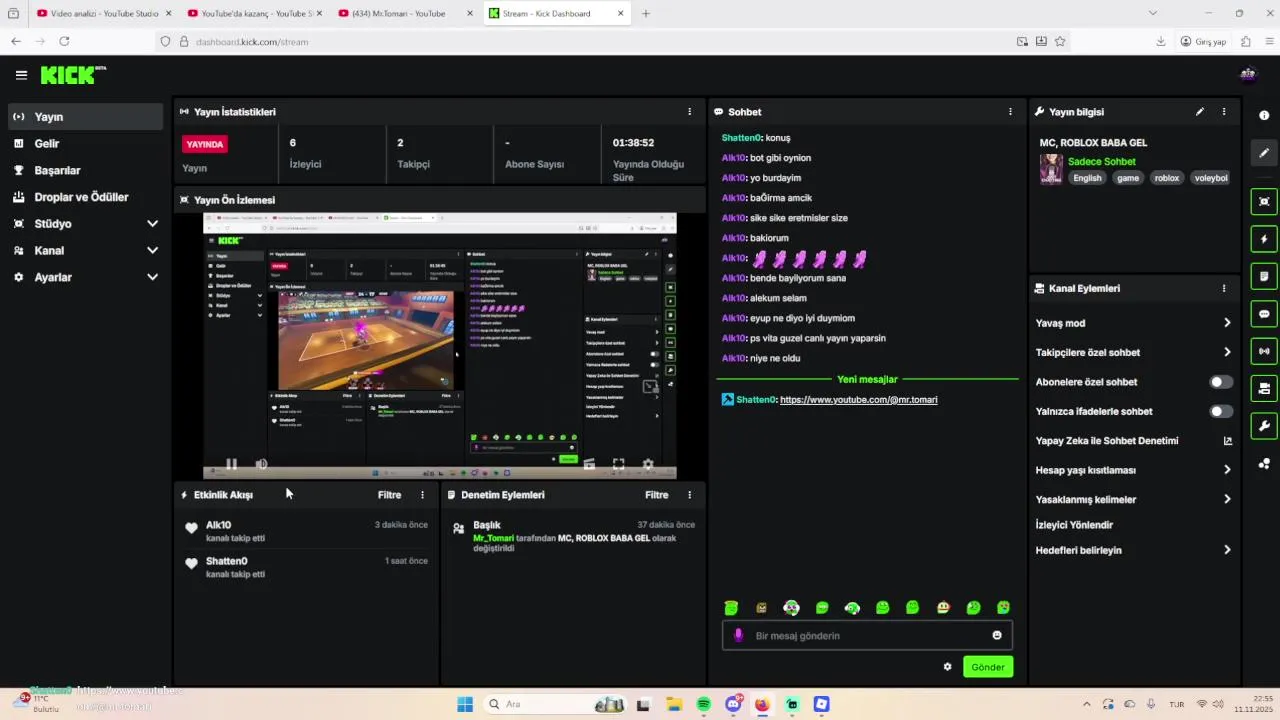Edit stream info with pencil icon
The image size is (1280, 720).
pyautogui.click(x=1200, y=112)
